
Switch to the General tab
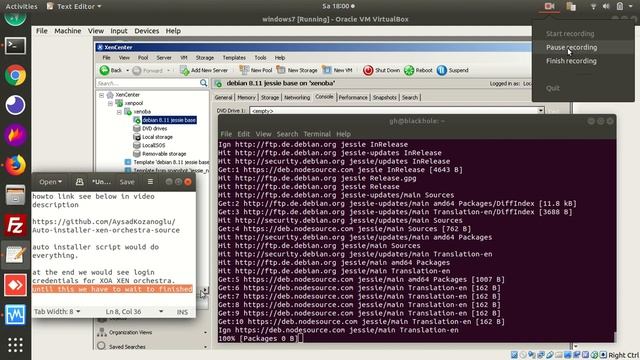point(223,98)
